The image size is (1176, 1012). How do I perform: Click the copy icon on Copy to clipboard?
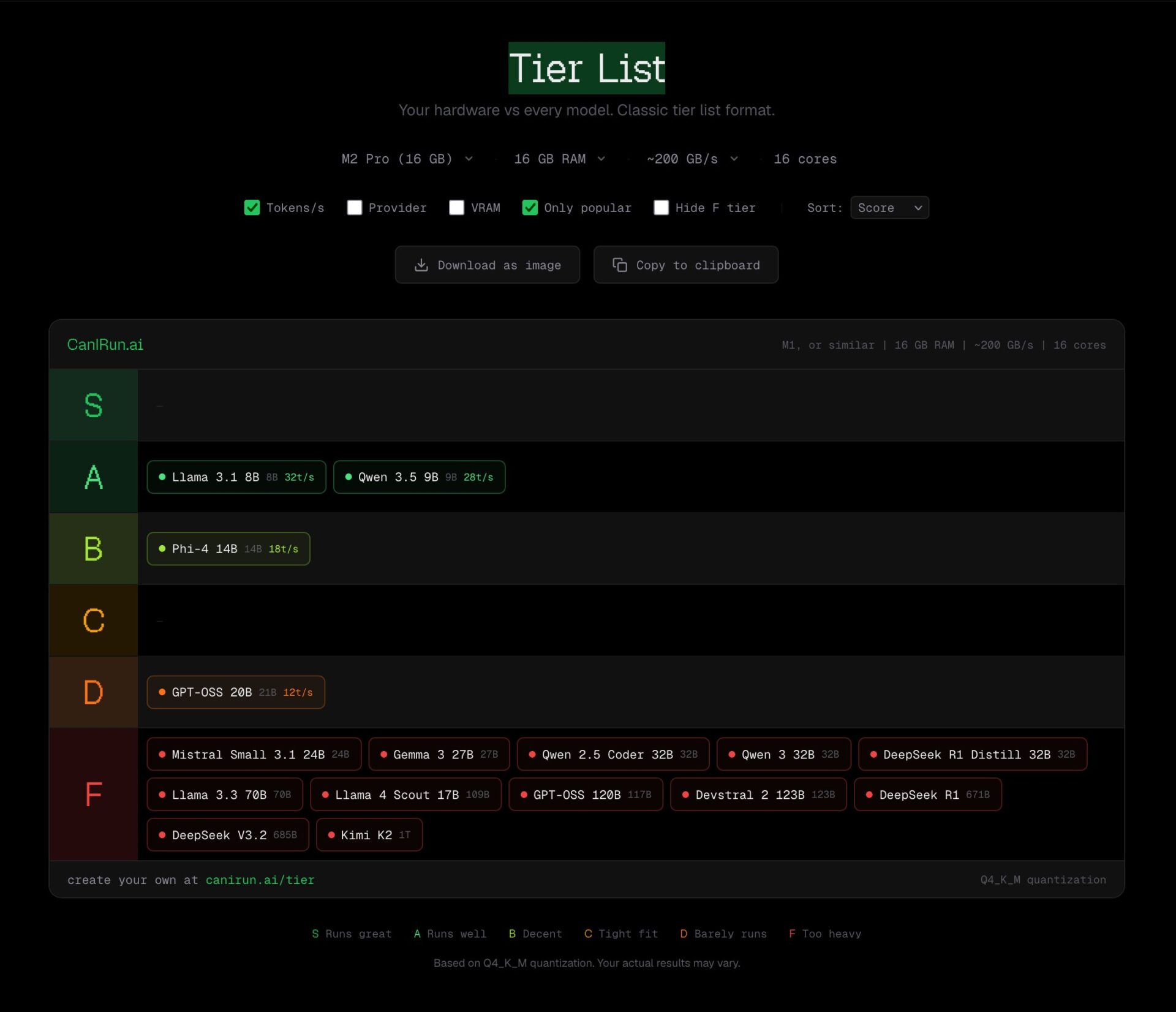[619, 265]
